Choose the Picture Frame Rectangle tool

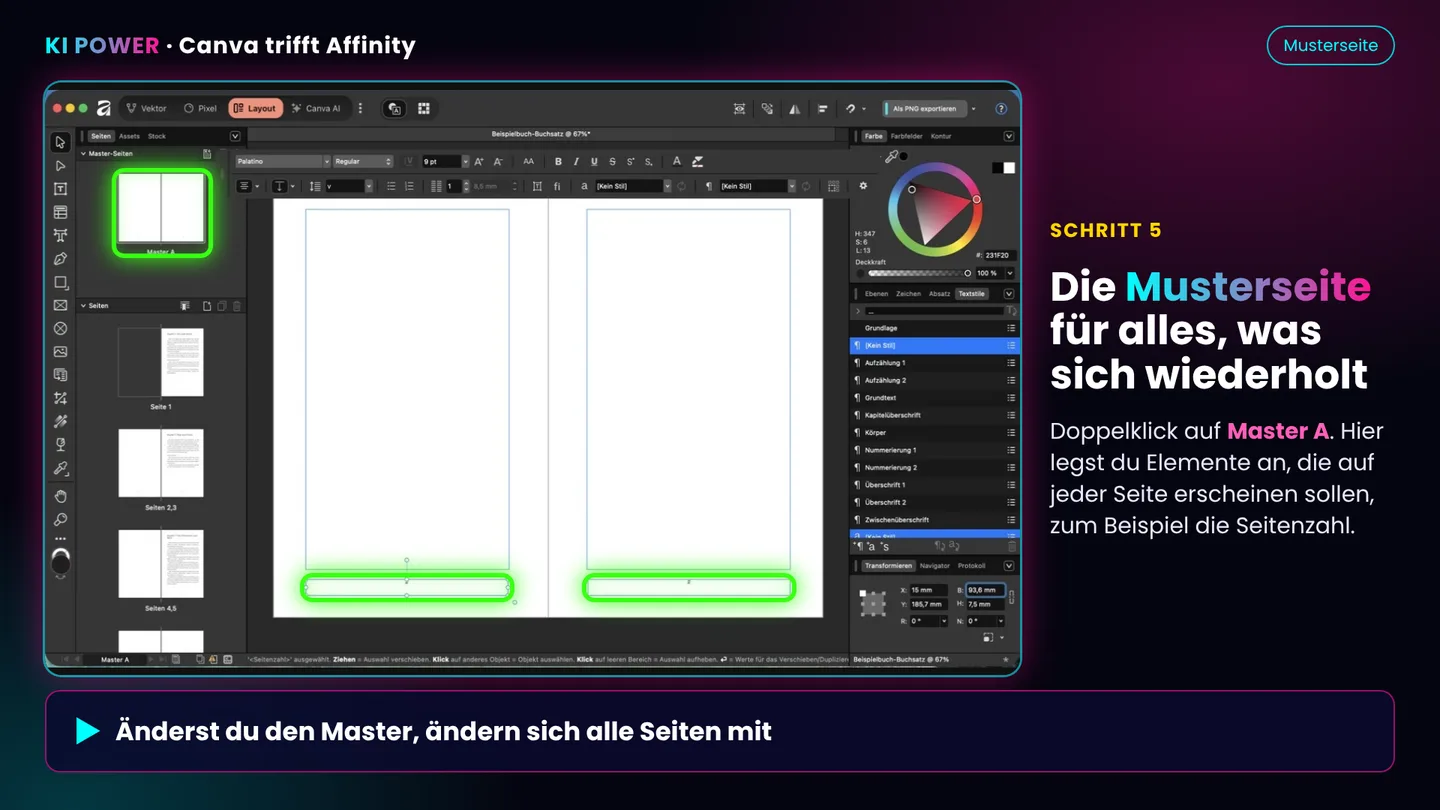pos(60,305)
